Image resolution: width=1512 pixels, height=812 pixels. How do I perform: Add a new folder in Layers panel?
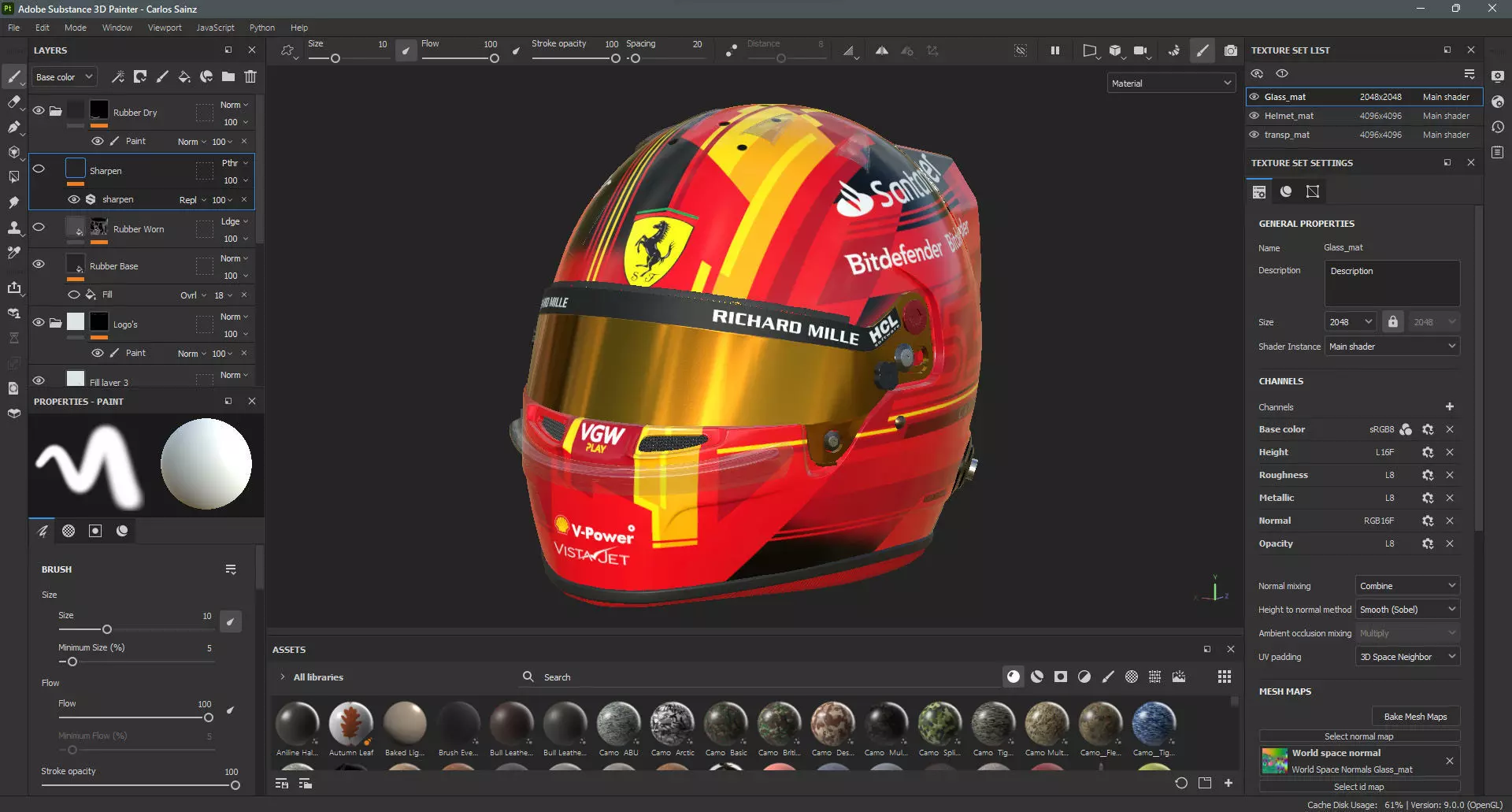228,76
